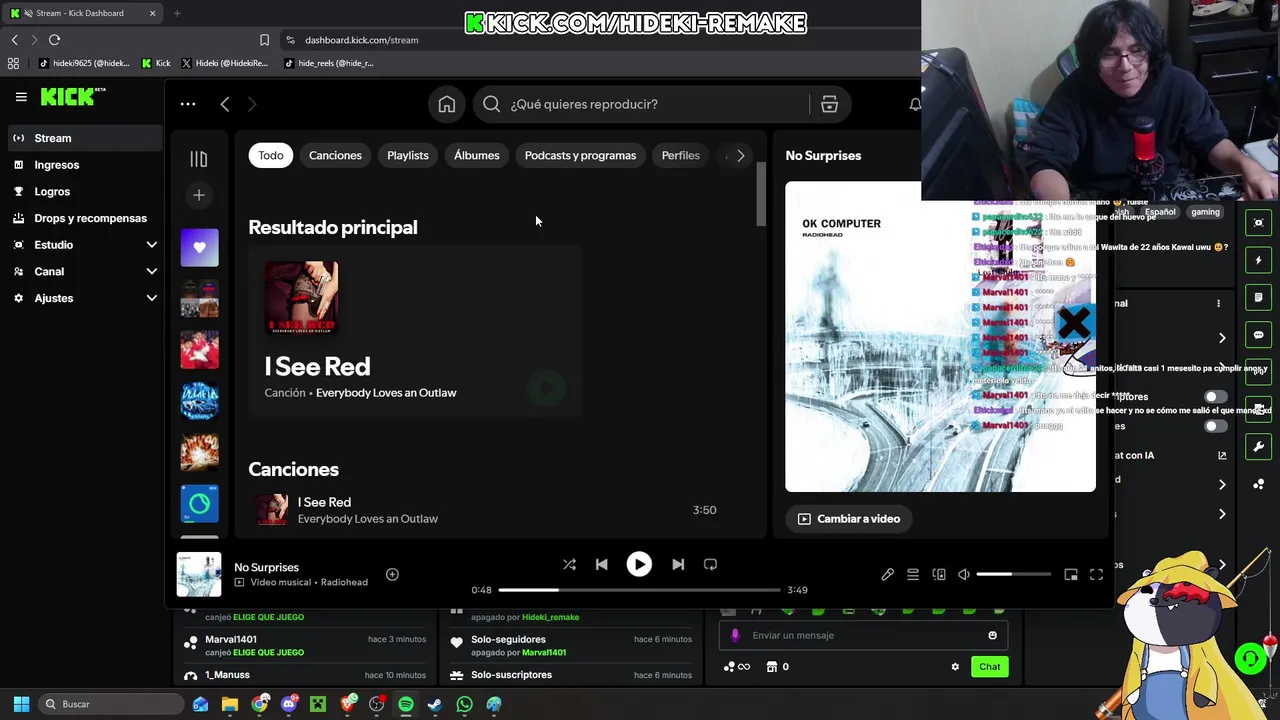Image resolution: width=1280 pixels, height=720 pixels.
Task: Select the Todo filter
Action: pos(271,156)
